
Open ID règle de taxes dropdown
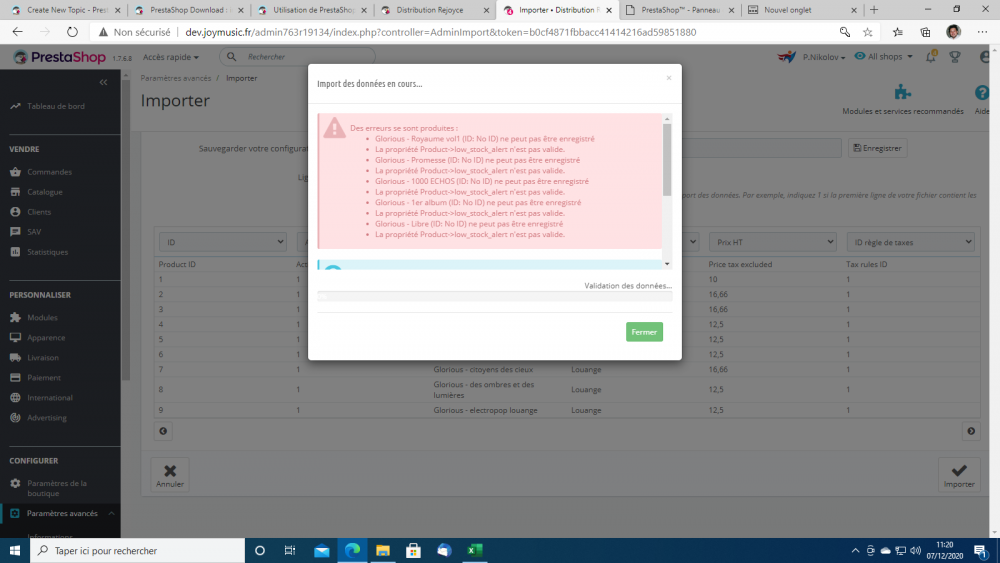click(910, 242)
